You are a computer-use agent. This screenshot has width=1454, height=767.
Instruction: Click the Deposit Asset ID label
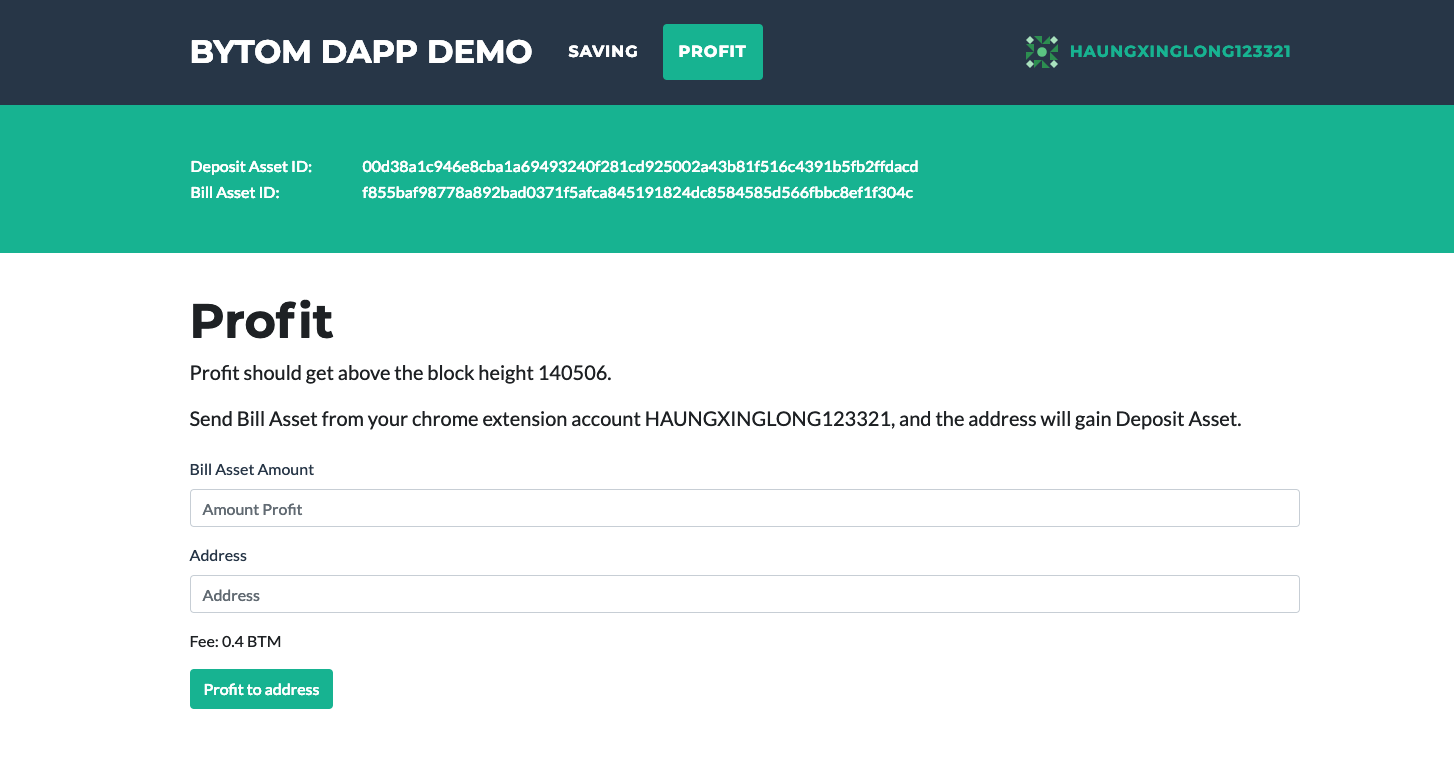pyautogui.click(x=251, y=166)
